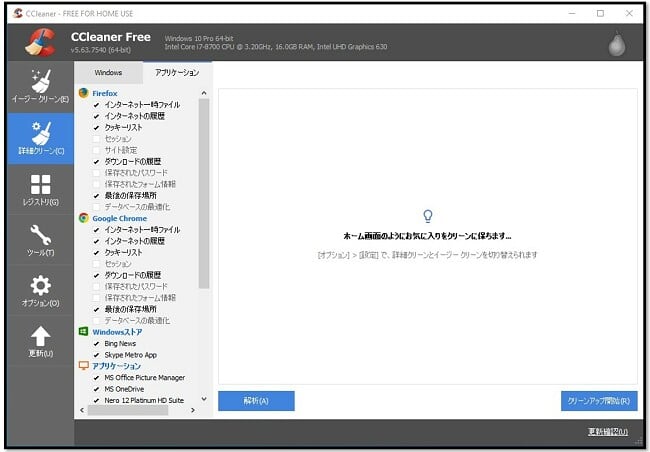Click the horizontal scrollbar thumb
The image size is (650, 452).
coord(128,410)
